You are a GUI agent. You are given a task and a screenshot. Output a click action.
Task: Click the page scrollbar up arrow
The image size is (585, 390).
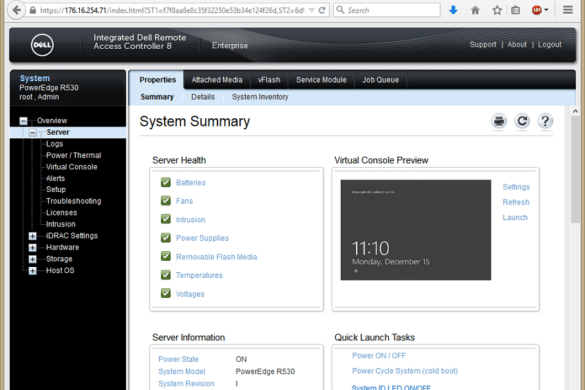point(575,111)
